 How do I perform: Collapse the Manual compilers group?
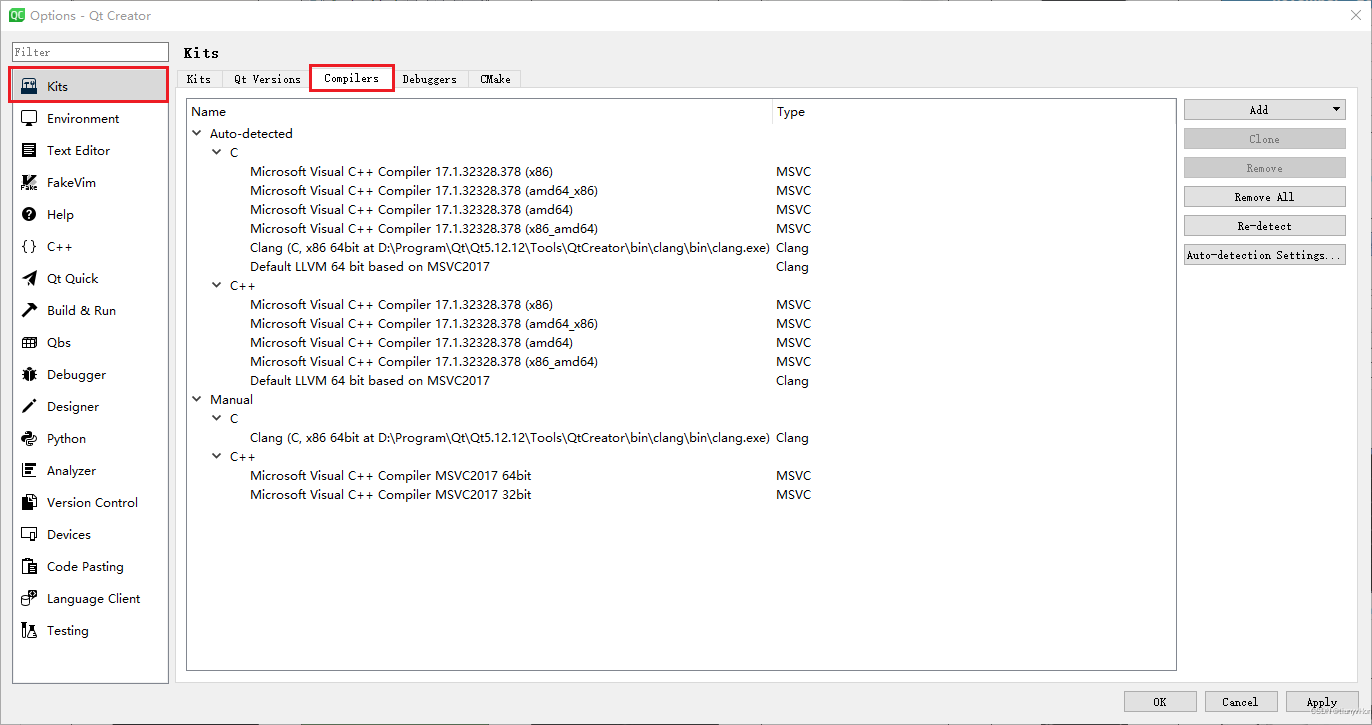[x=197, y=399]
